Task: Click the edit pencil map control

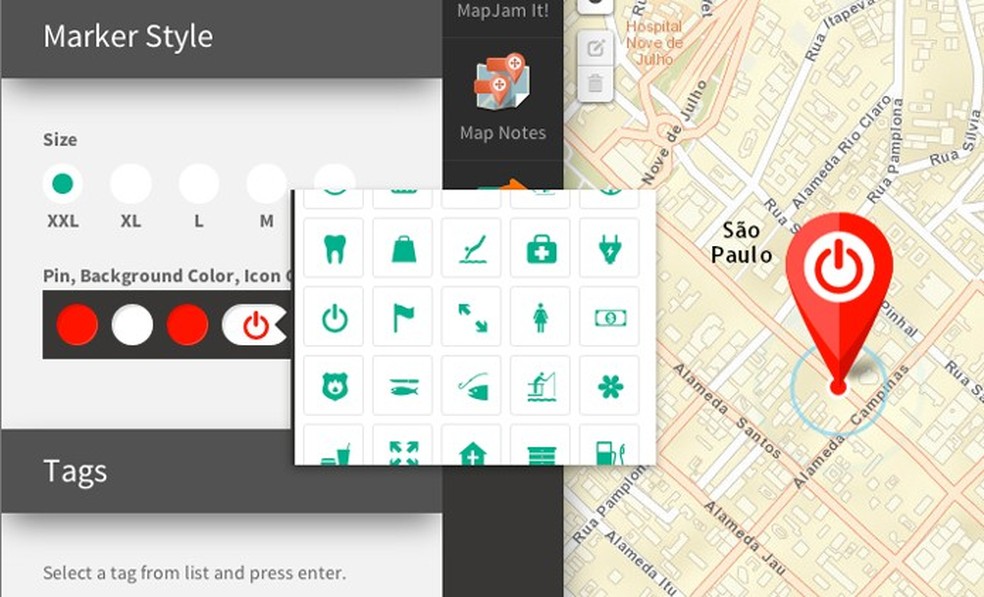Action: coord(595,48)
